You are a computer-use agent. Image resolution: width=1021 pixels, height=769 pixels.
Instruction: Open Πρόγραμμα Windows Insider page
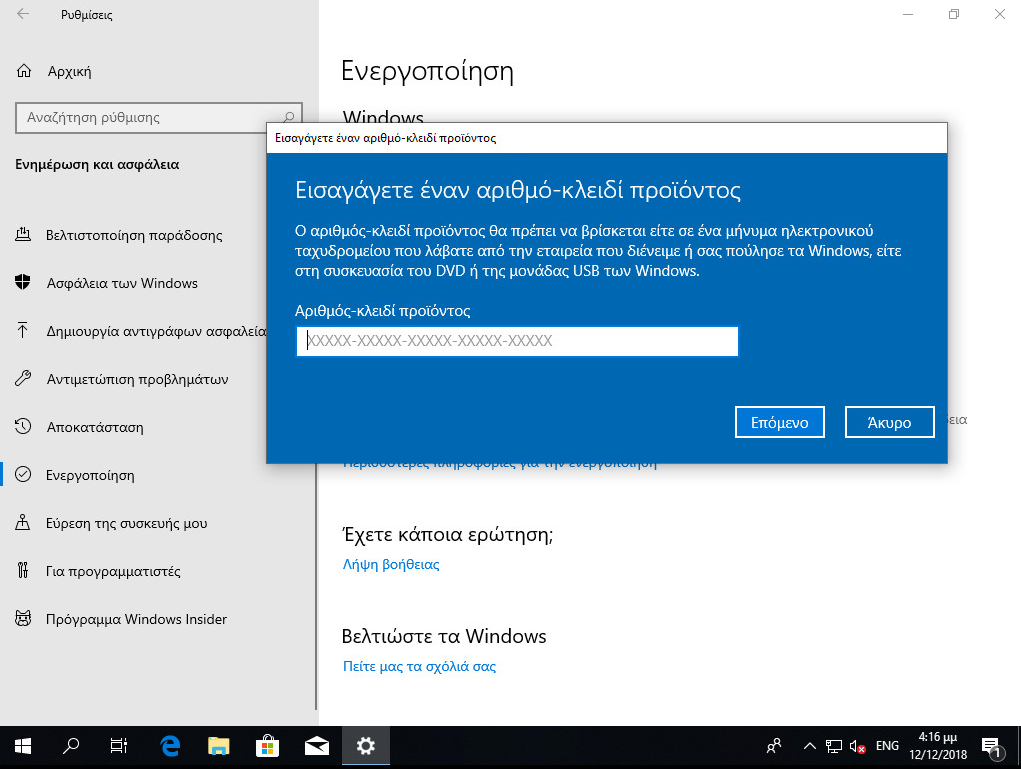pos(137,619)
